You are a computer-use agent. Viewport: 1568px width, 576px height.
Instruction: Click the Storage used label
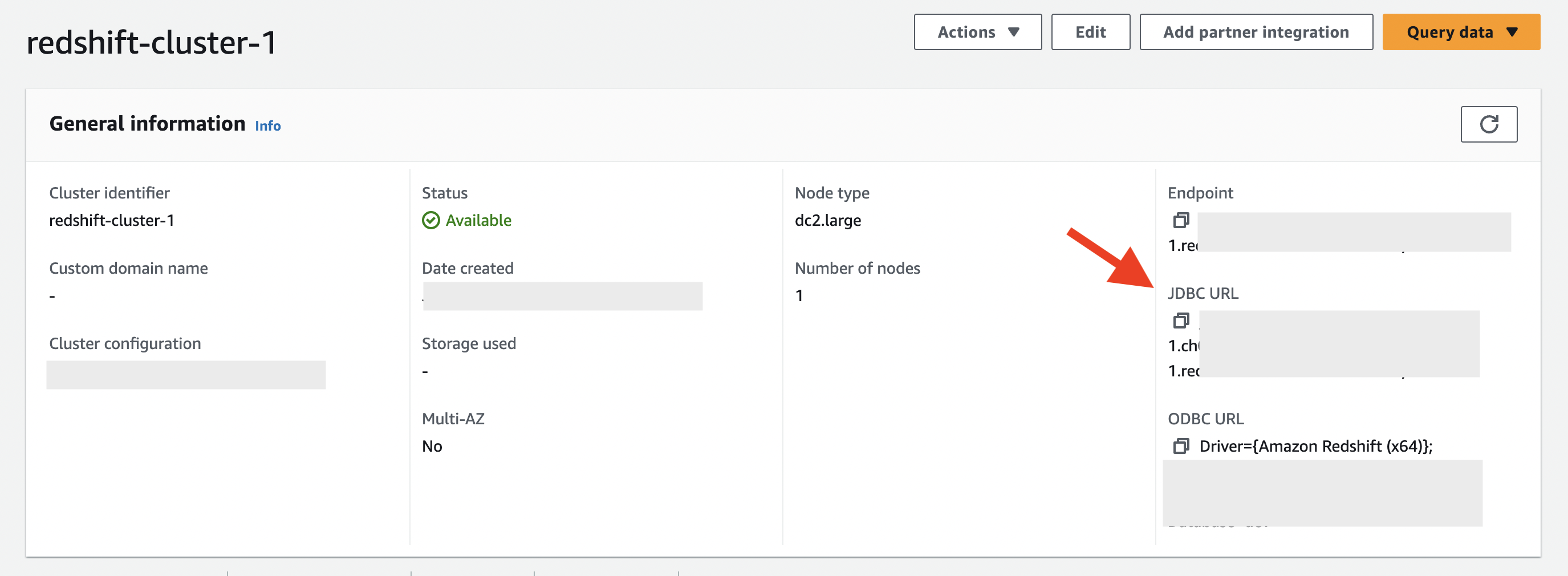pos(469,343)
